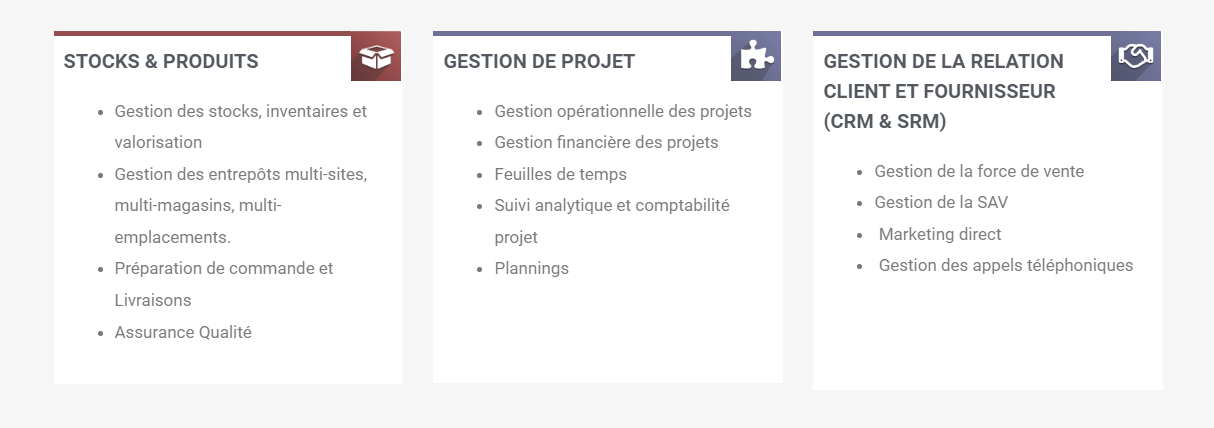Click 'Préparation de commande et Livraisons'
The width and height of the screenshot is (1214, 428).
(x=224, y=284)
